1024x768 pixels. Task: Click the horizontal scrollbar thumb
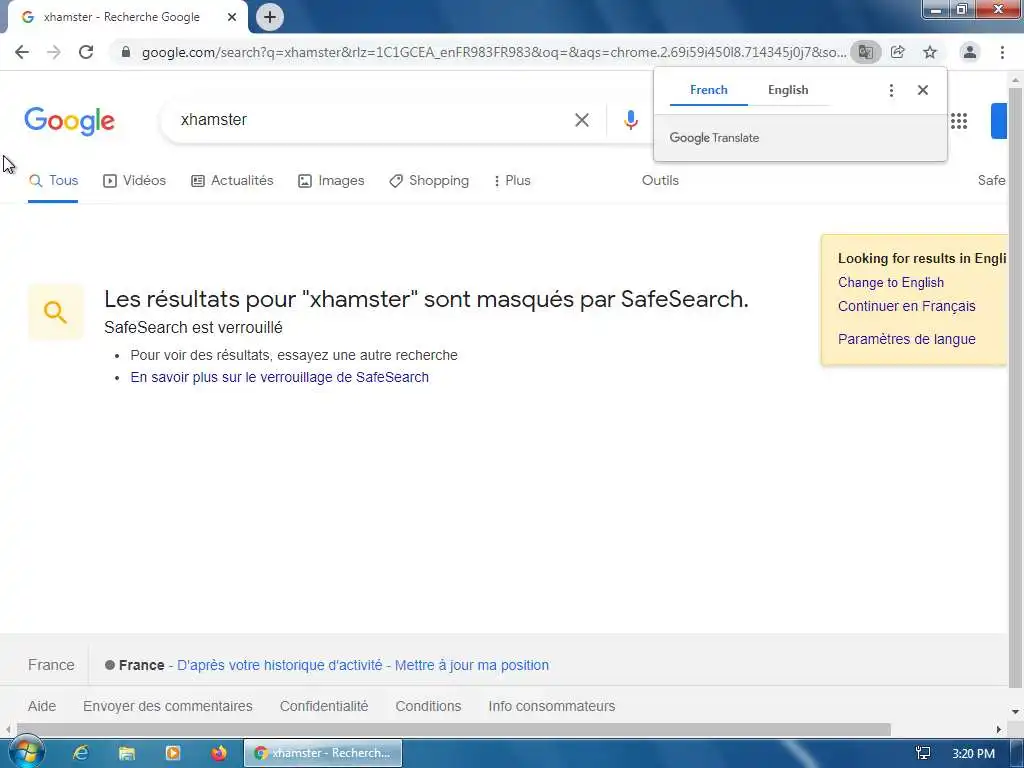[453, 729]
